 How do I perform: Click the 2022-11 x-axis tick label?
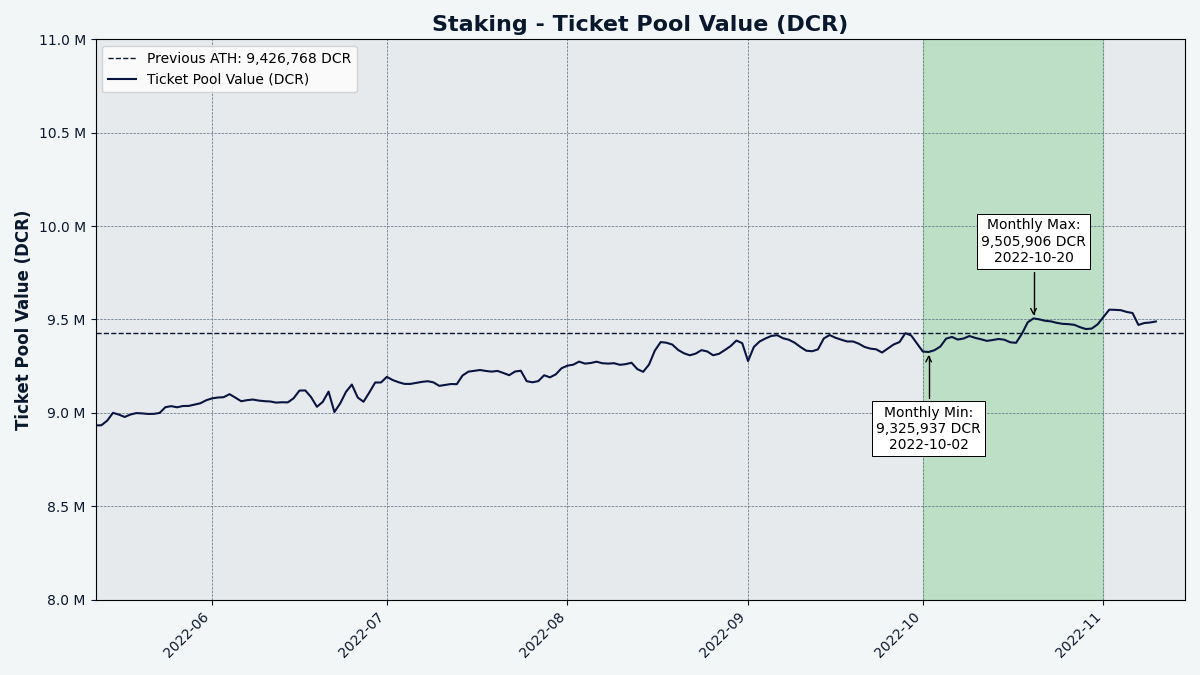(1079, 634)
